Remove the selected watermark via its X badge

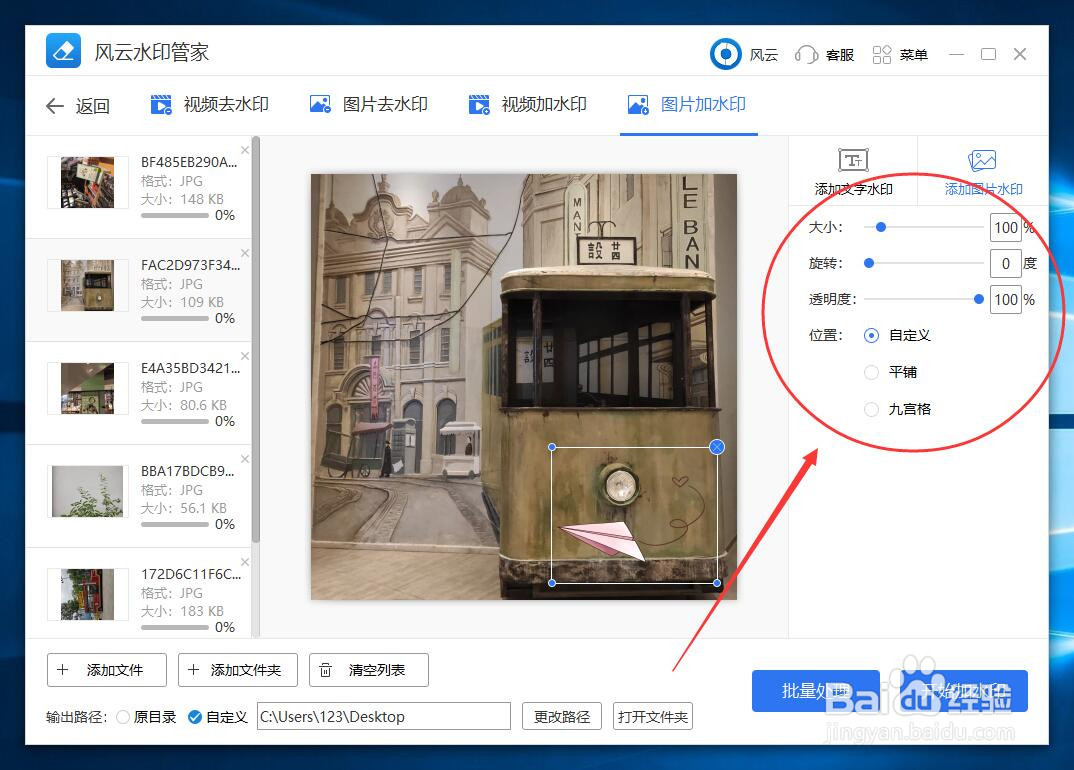[x=716, y=447]
